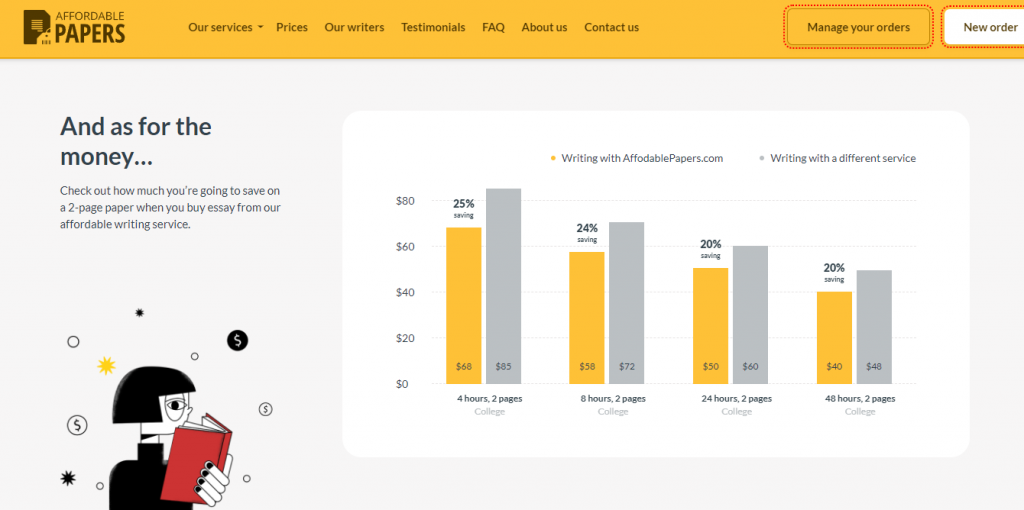Click the $40 y-axis label
Screen dimensions: 1024x510
(406, 293)
